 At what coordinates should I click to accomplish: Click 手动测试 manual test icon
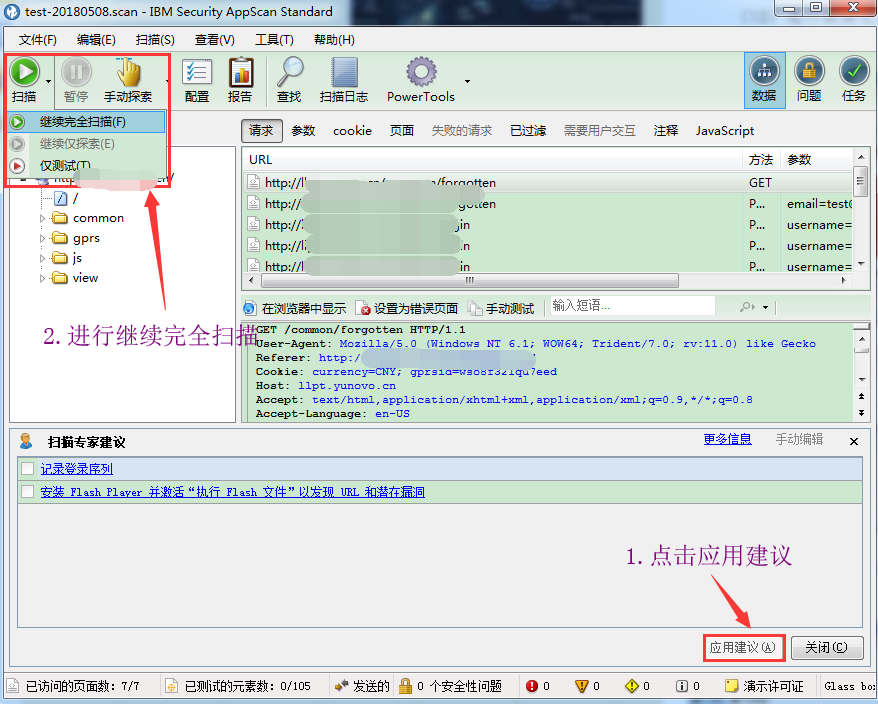pyautogui.click(x=475, y=308)
